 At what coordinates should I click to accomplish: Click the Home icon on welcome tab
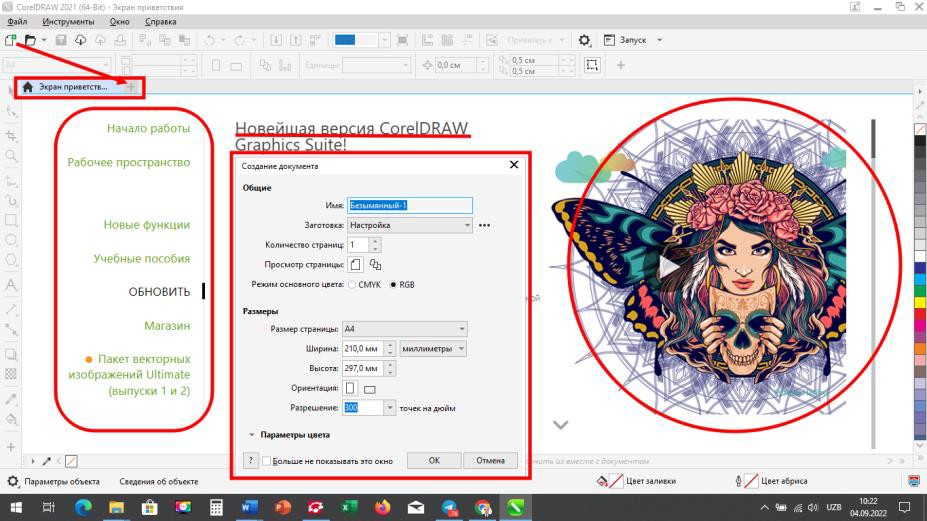pos(27,87)
